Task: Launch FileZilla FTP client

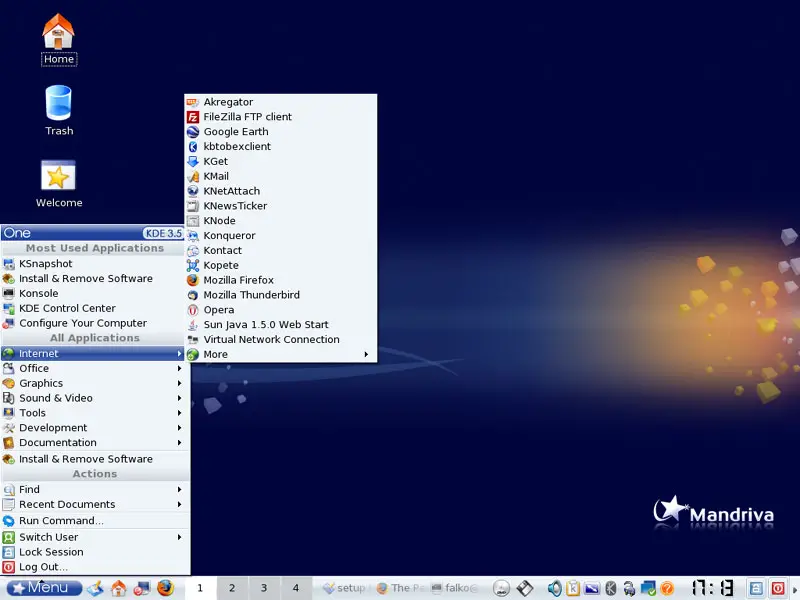Action: coord(281,117)
